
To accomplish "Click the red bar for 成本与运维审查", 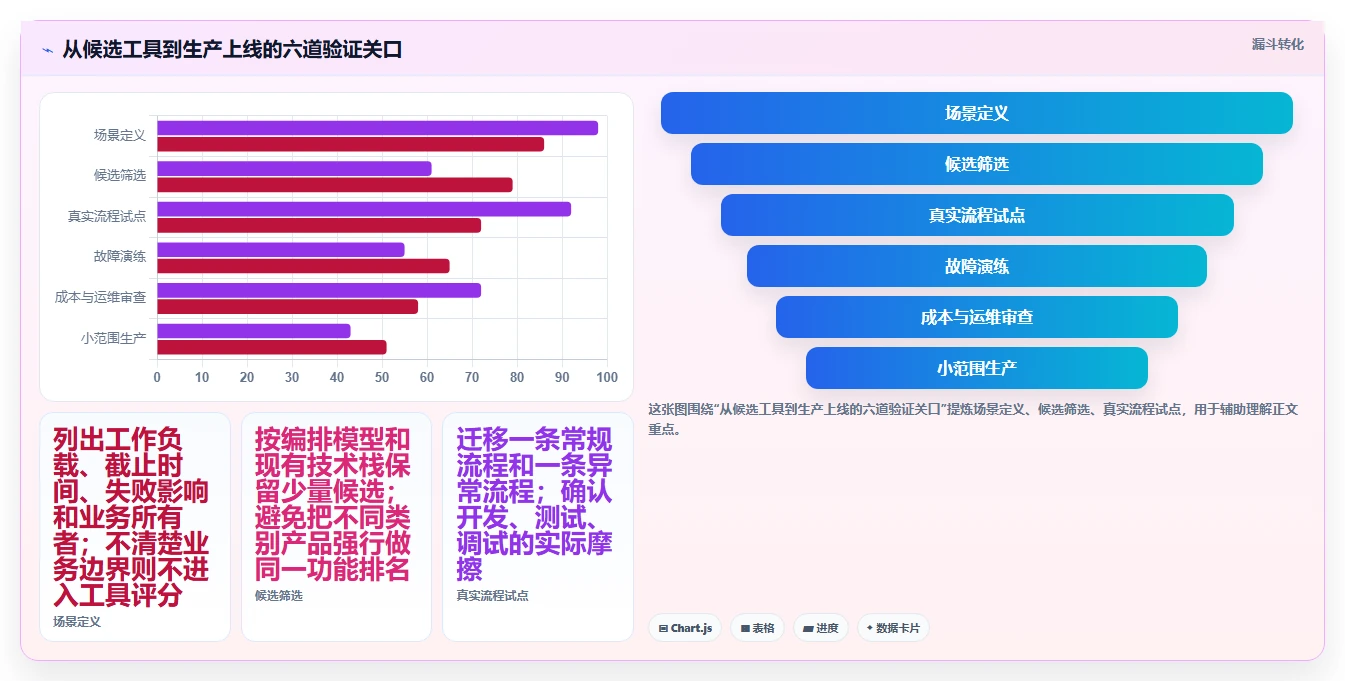I will pyautogui.click(x=287, y=306).
